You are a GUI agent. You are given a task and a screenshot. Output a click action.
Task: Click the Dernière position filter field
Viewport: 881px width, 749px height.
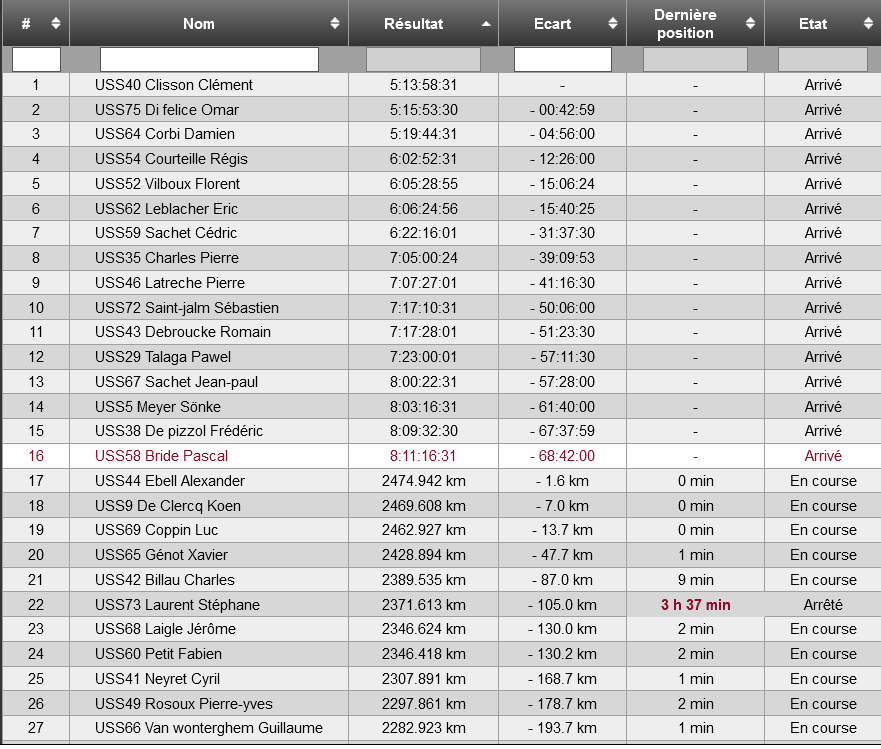[695, 60]
